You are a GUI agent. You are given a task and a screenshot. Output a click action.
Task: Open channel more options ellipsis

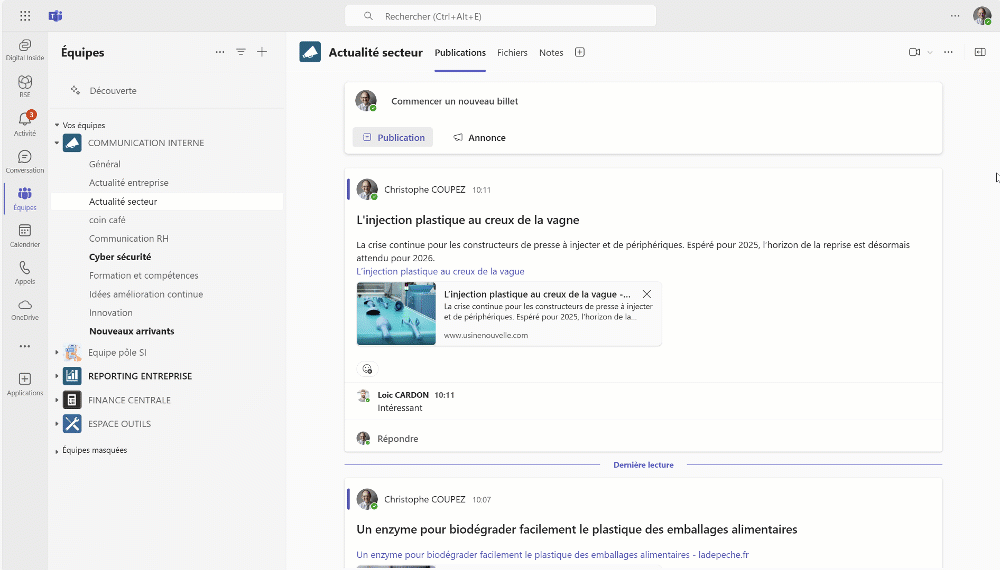(x=948, y=52)
